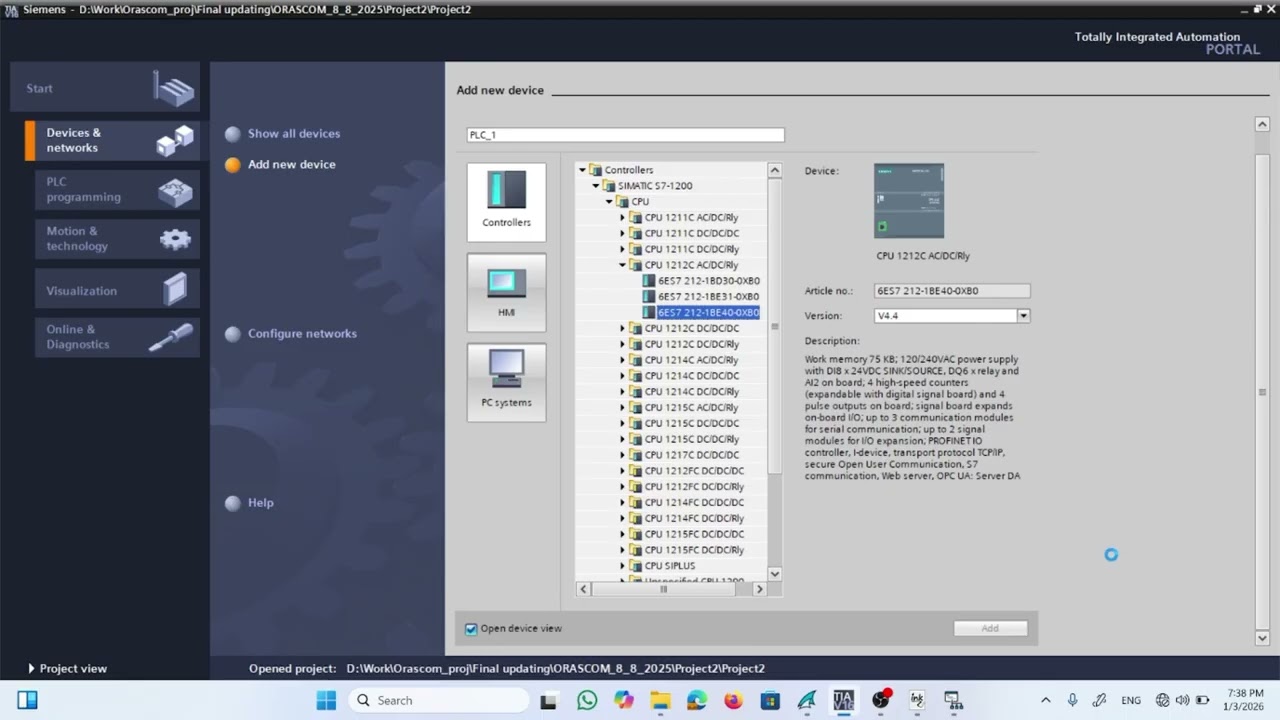The width and height of the screenshot is (1280, 720).
Task: Click device tree scroll down arrow
Action: click(774, 574)
